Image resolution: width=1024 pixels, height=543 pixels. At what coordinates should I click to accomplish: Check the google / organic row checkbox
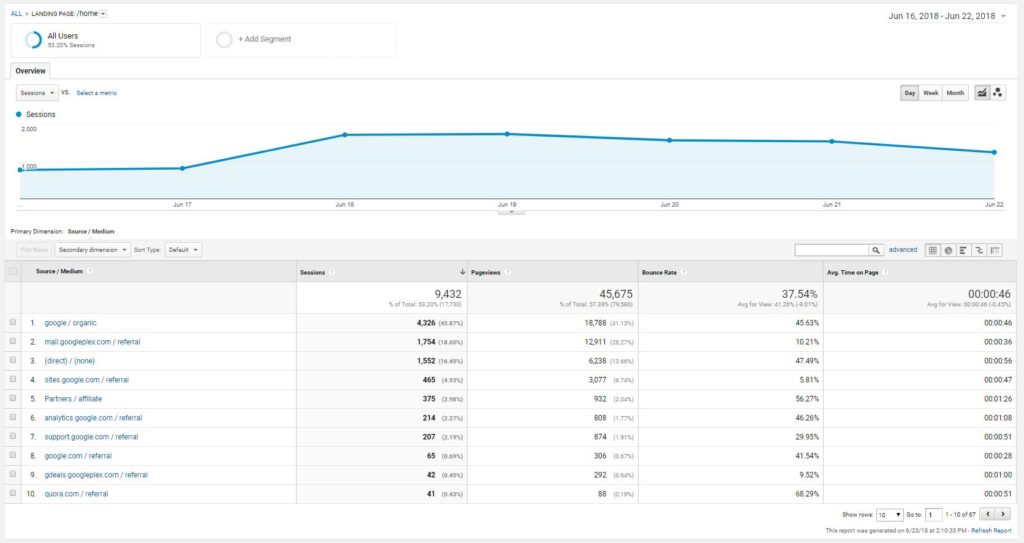point(13,322)
